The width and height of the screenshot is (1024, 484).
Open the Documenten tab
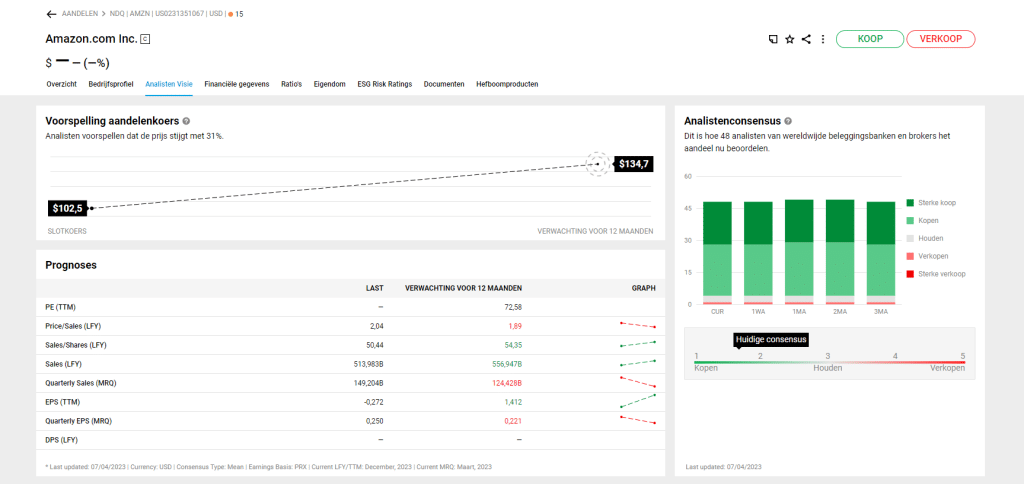click(444, 84)
